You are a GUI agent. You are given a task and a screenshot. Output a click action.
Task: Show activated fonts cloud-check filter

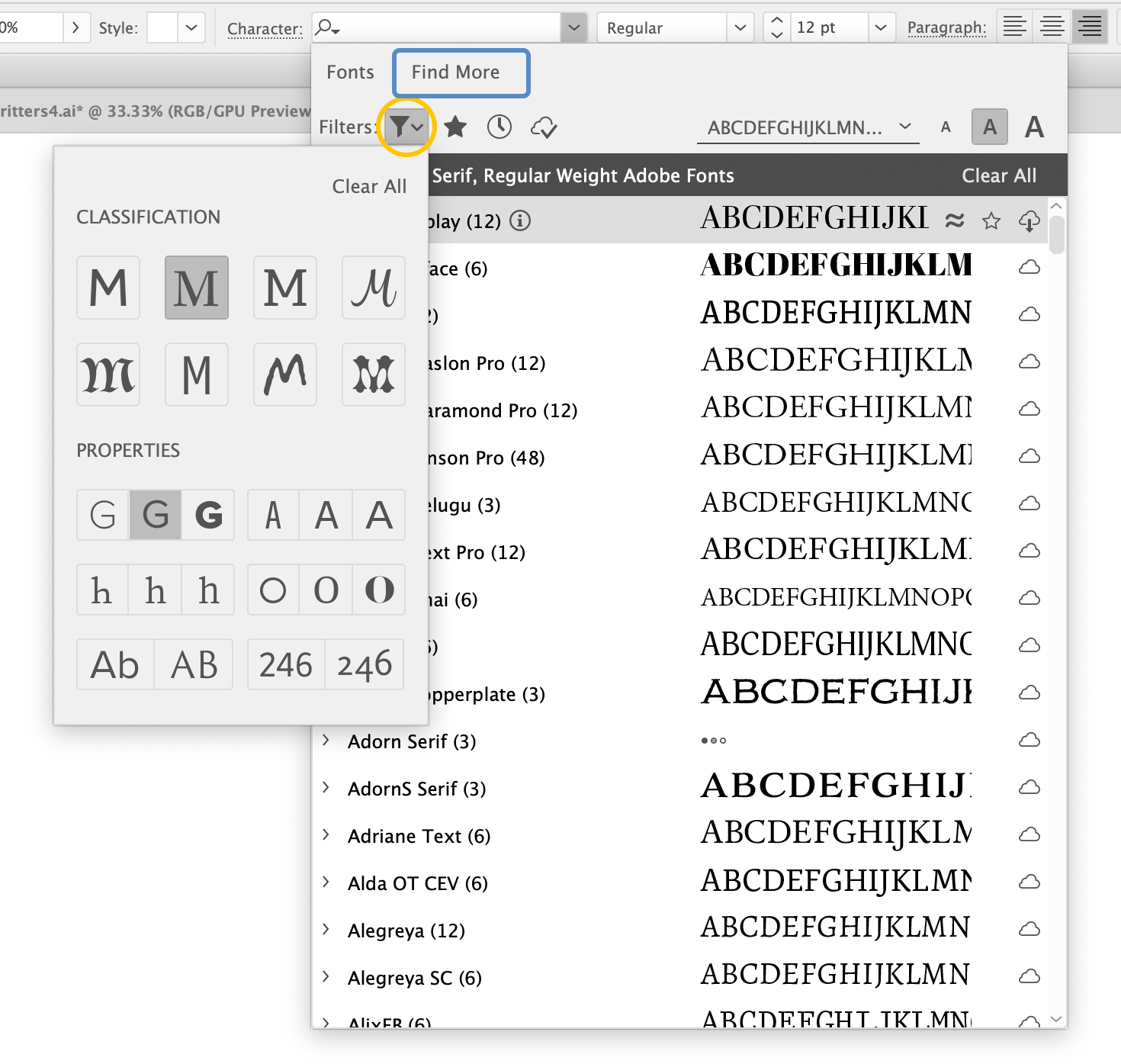tap(544, 127)
